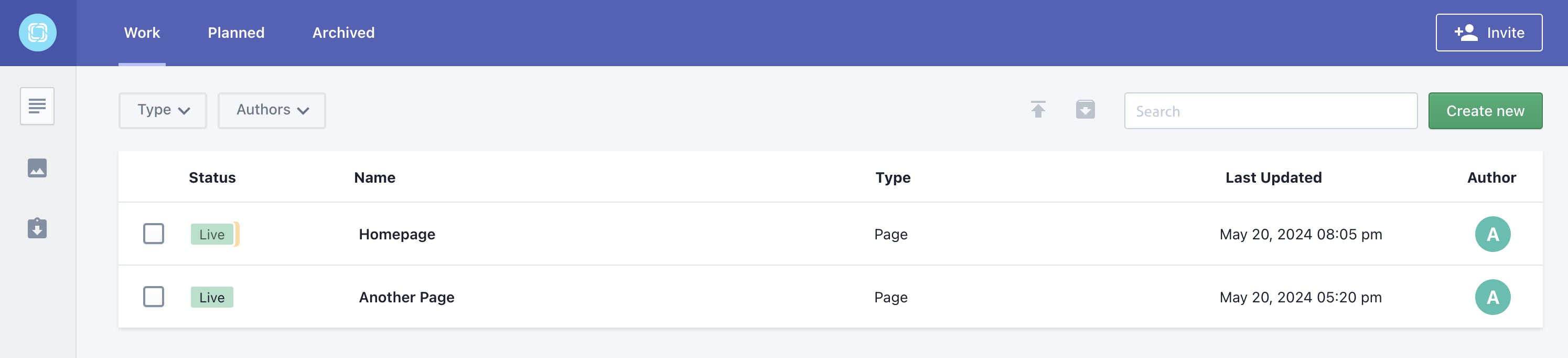Sort by the Last Updated column header
The image size is (1568, 358).
pyautogui.click(x=1273, y=177)
